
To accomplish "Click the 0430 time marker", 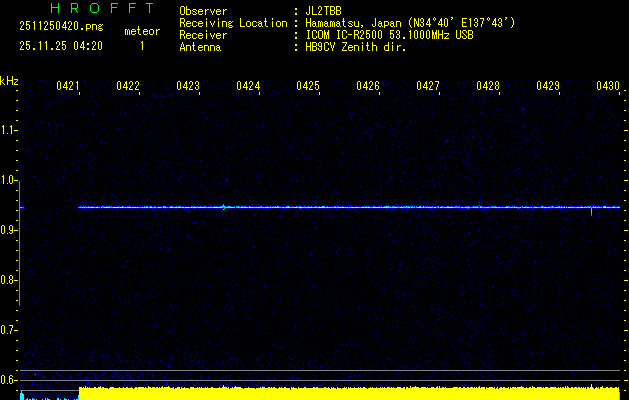I will click(x=607, y=87).
